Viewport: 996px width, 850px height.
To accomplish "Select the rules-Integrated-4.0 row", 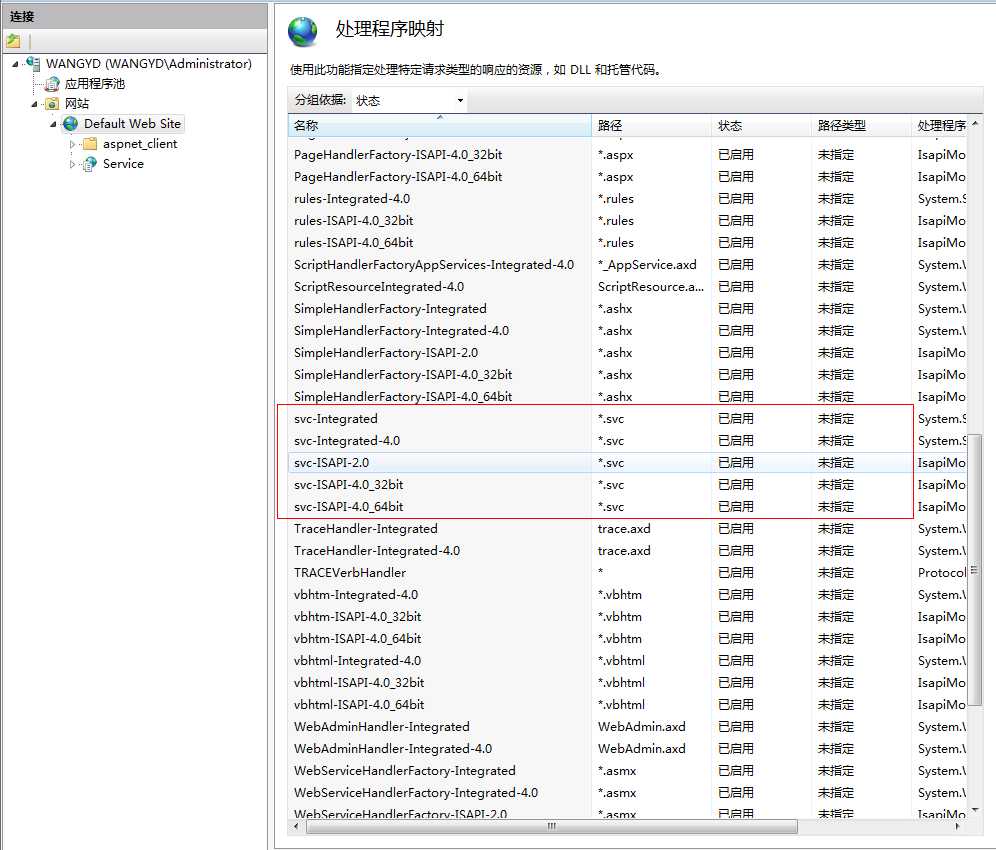I will [x=627, y=199].
